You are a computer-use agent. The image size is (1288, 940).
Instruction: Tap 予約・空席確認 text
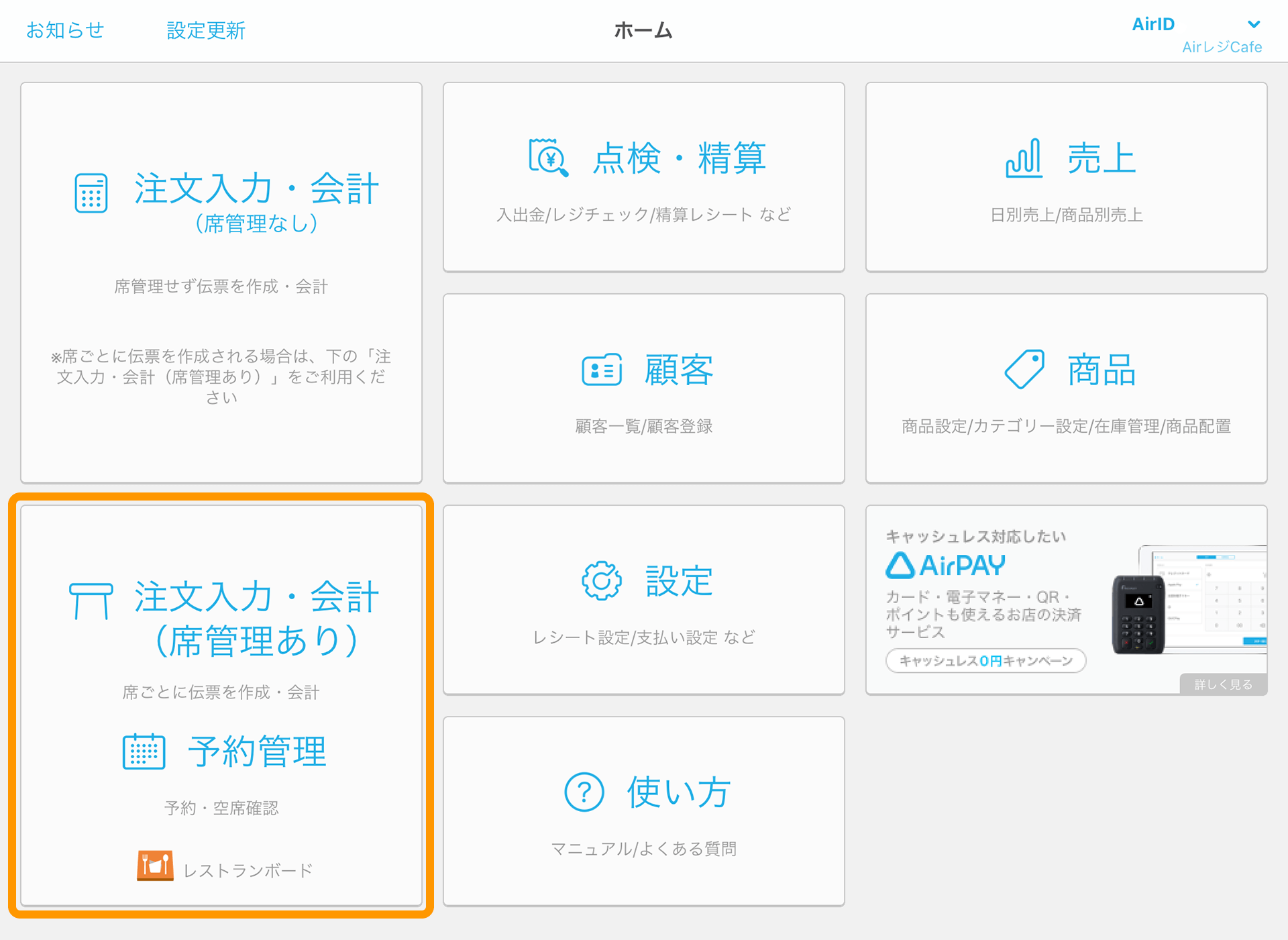221,808
